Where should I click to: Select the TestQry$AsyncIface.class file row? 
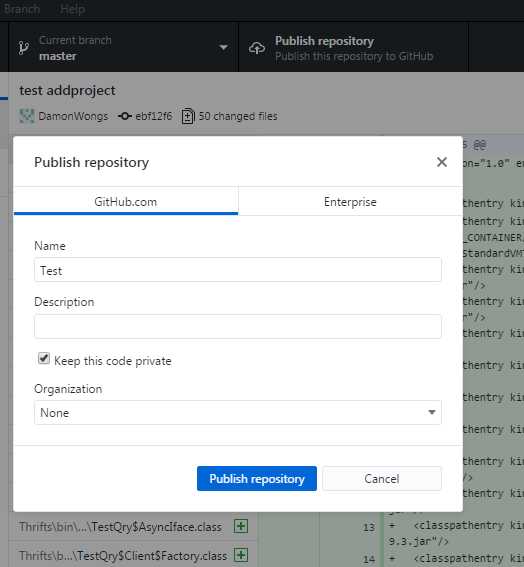(x=132, y=526)
